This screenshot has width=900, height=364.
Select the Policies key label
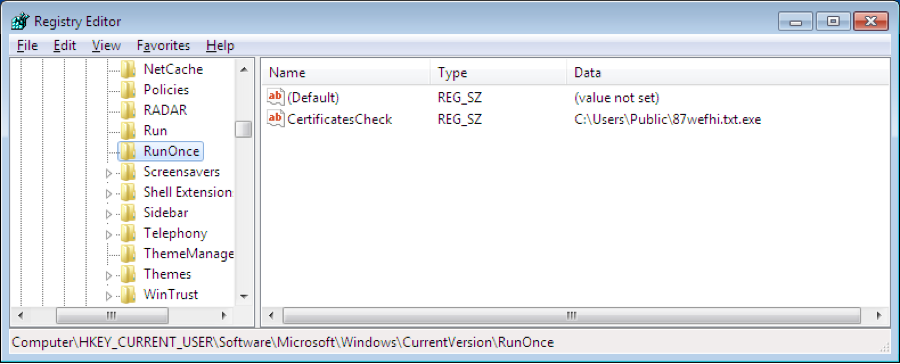[x=166, y=90]
